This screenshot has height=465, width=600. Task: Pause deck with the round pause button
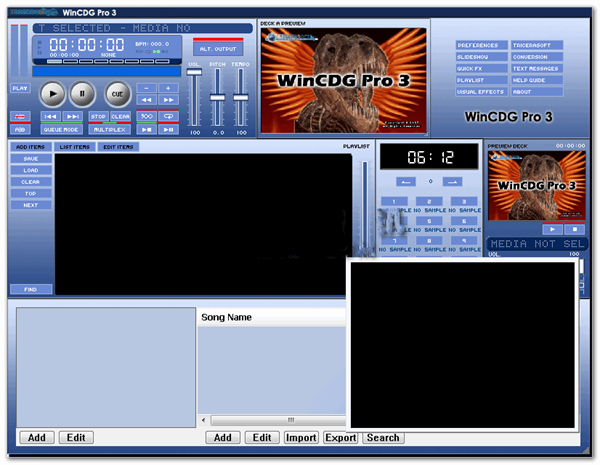click(82, 94)
